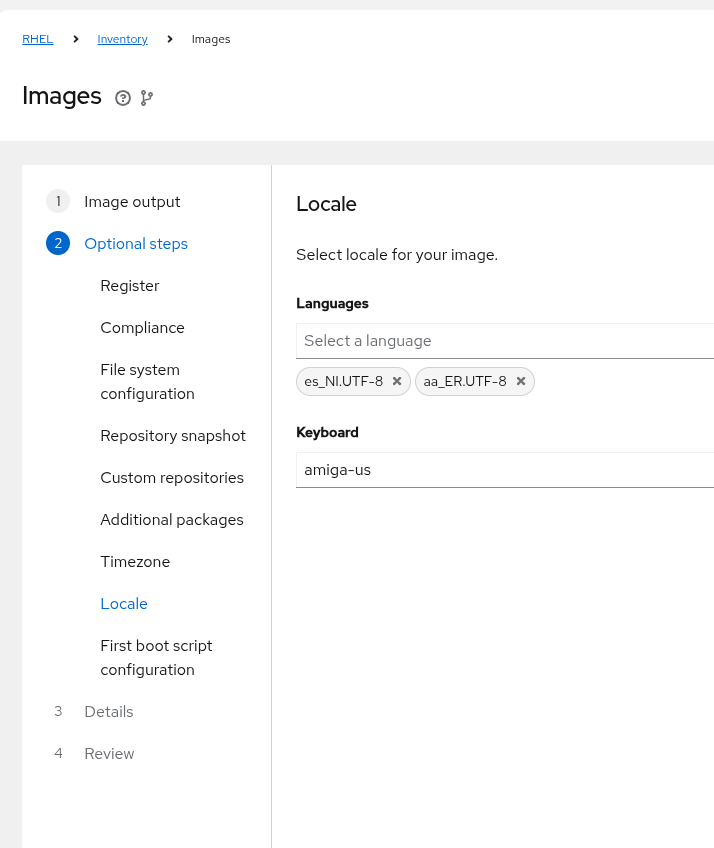Screen dimensions: 714x848
Task: Go to Image output step
Action: click(132, 202)
